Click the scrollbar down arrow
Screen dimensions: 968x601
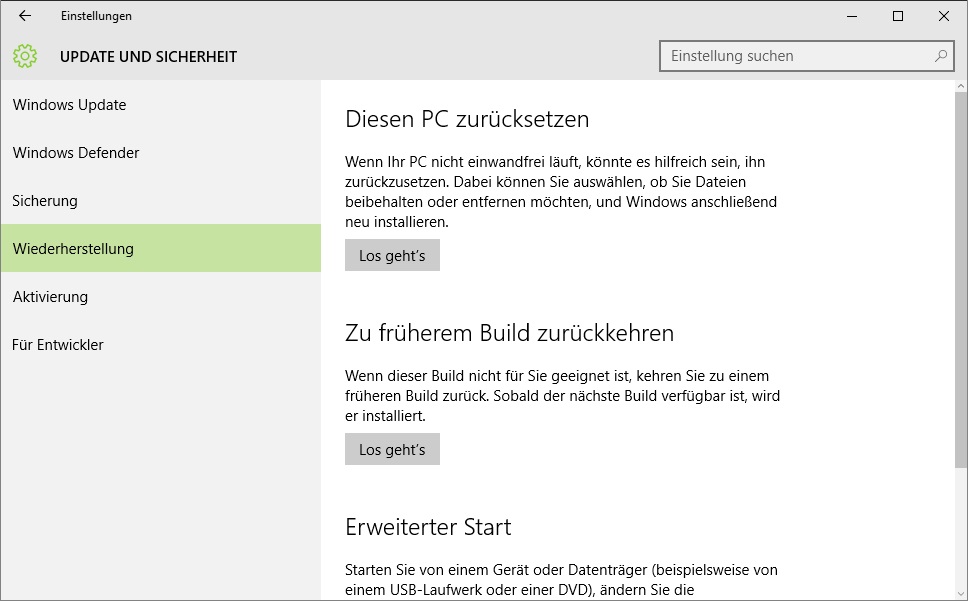960,593
